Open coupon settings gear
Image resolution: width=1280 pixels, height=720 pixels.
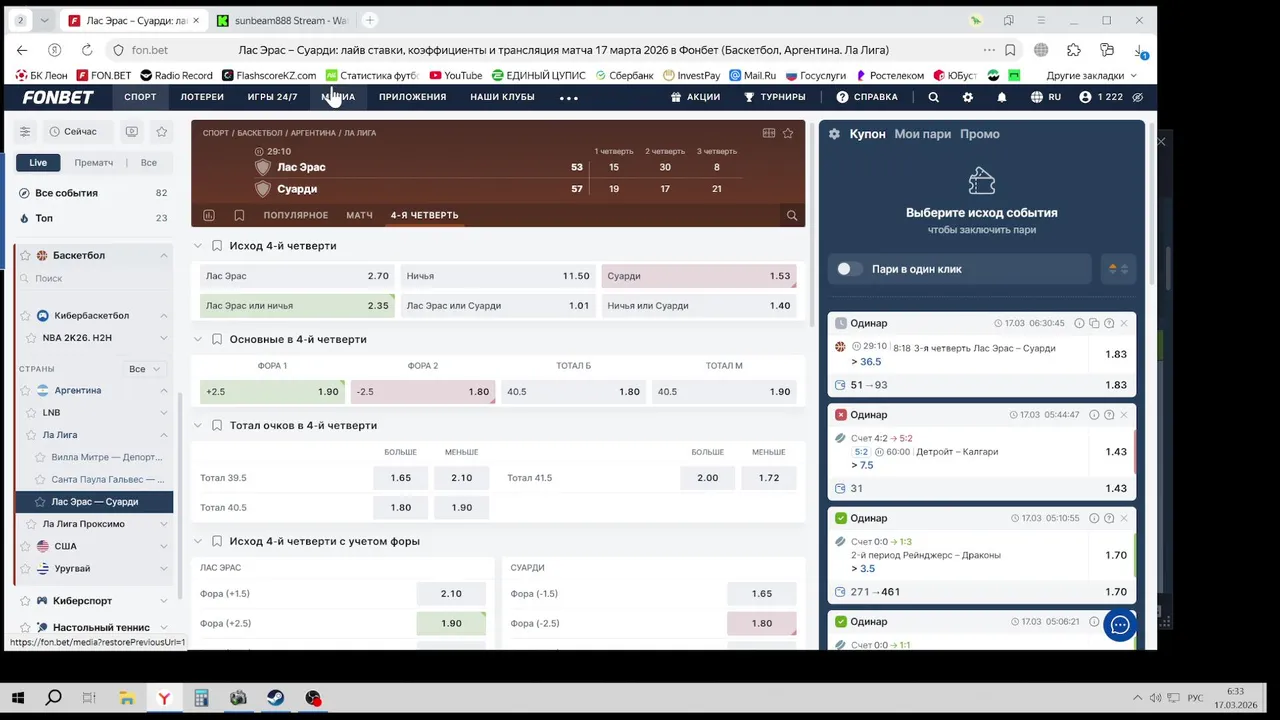click(835, 134)
